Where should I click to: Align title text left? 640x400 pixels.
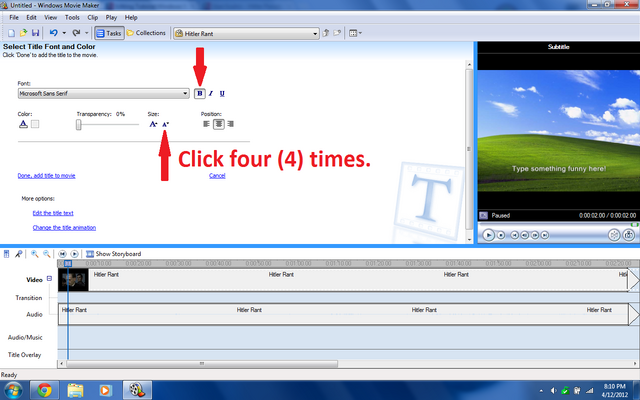(x=207, y=124)
